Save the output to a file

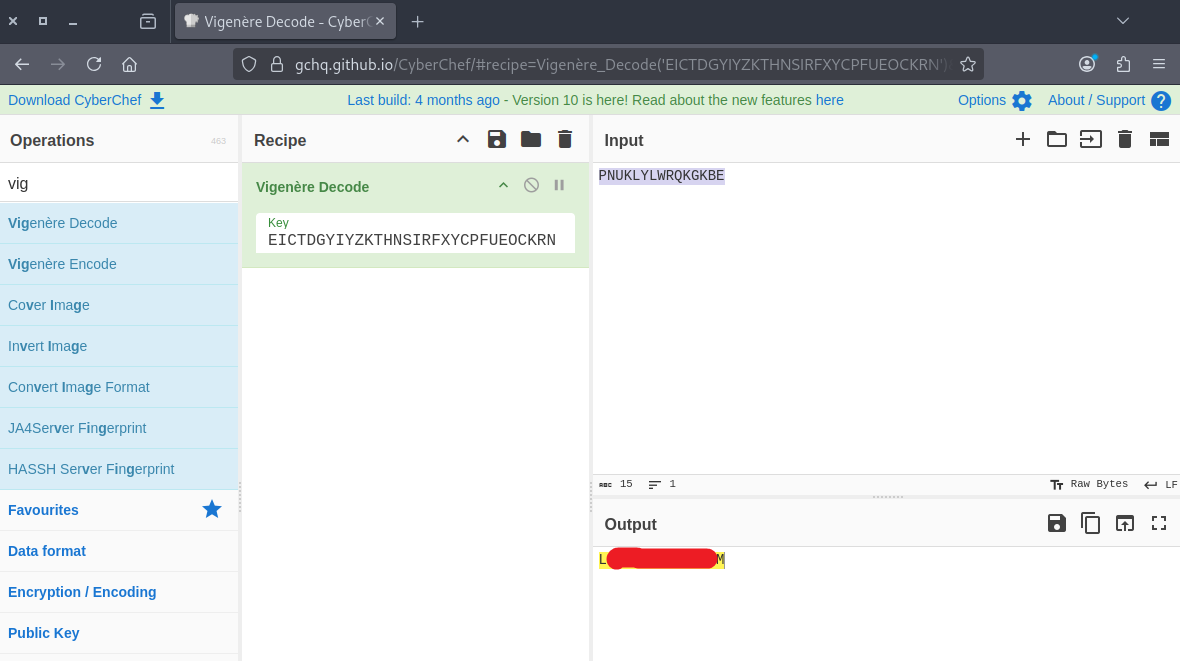1056,523
